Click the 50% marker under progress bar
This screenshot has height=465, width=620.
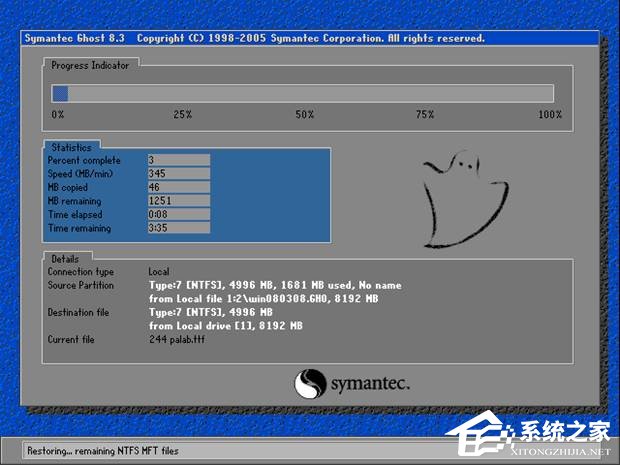pos(304,115)
